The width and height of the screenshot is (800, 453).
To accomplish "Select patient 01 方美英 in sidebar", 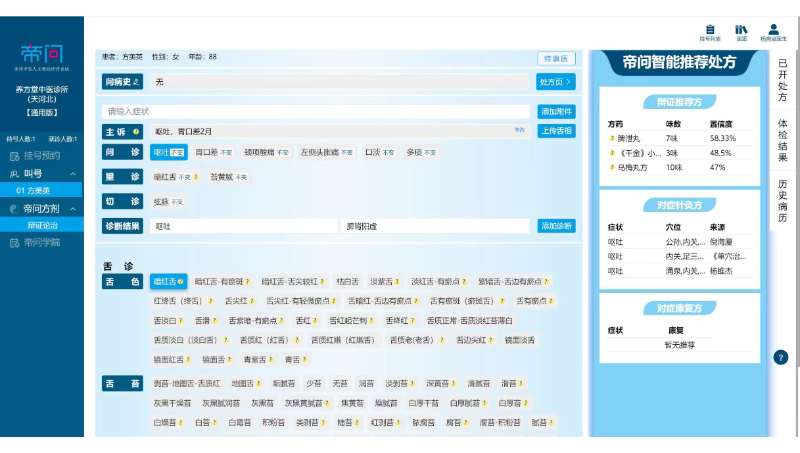I will click(x=41, y=190).
